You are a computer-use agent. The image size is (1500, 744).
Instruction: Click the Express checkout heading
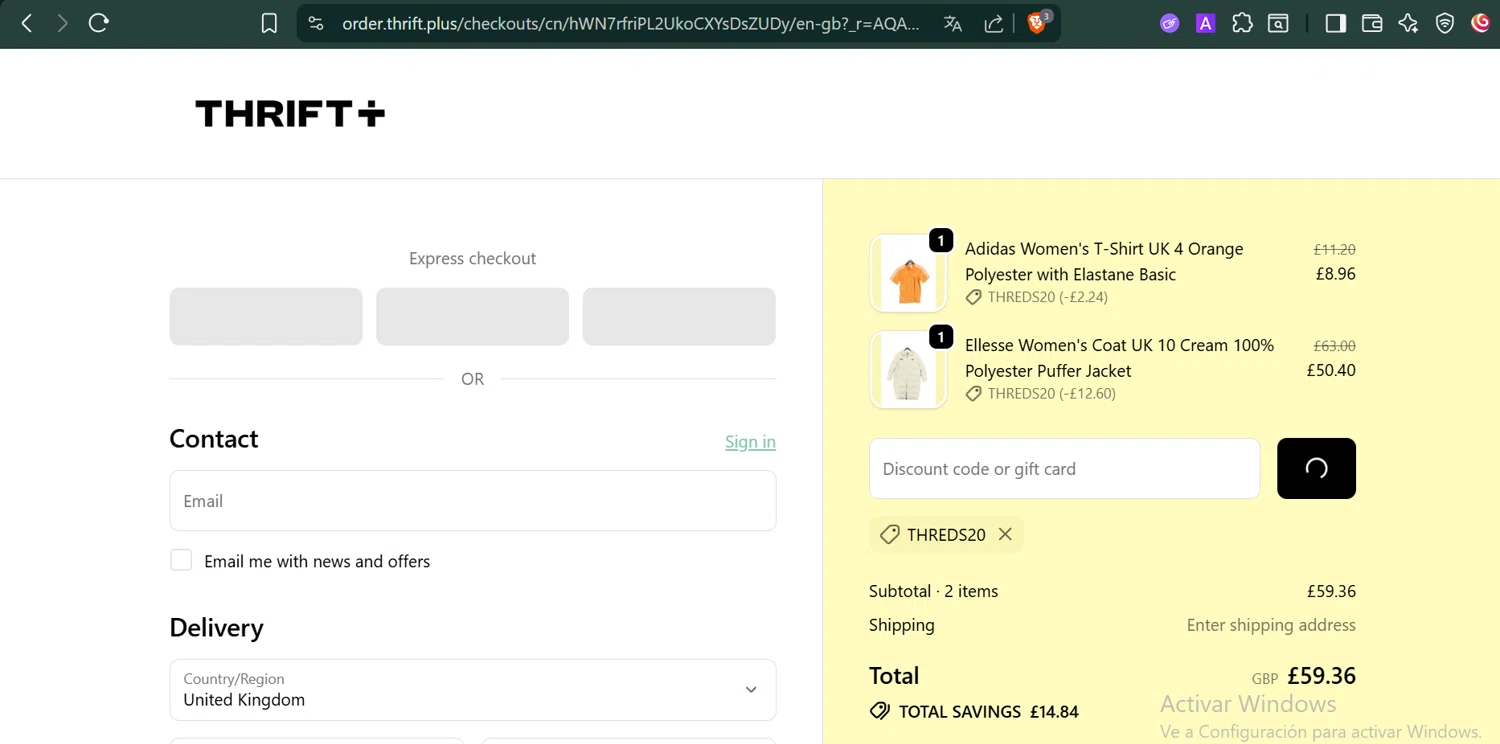[x=472, y=258]
